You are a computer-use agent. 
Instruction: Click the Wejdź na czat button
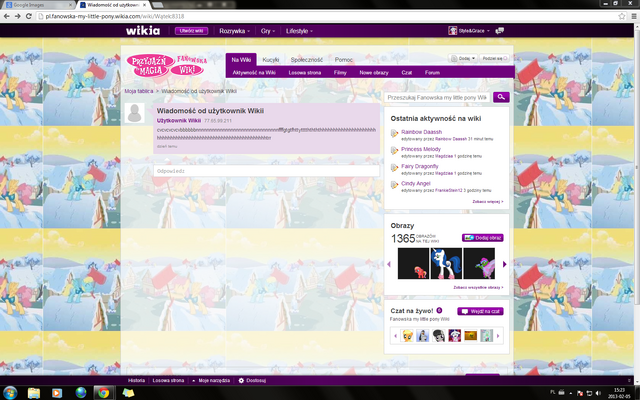(480, 311)
